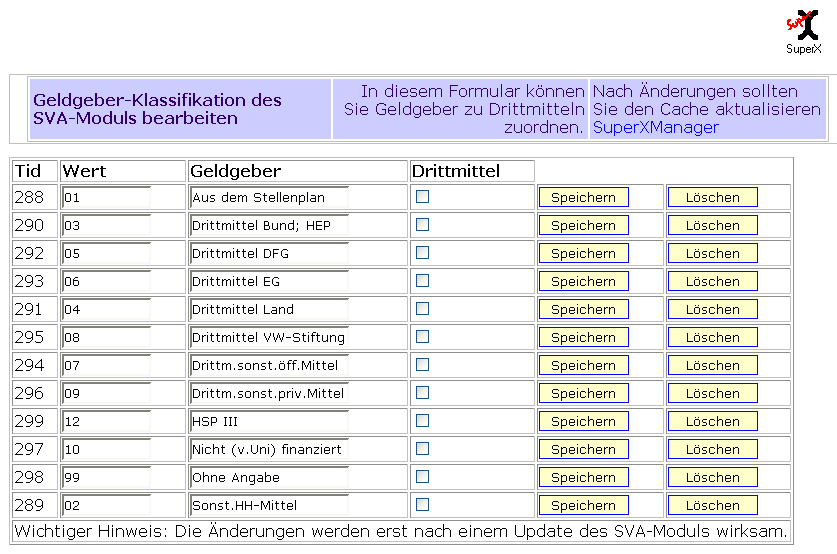Focus Wert field containing 03
837x554 pixels.
pyautogui.click(x=106, y=225)
